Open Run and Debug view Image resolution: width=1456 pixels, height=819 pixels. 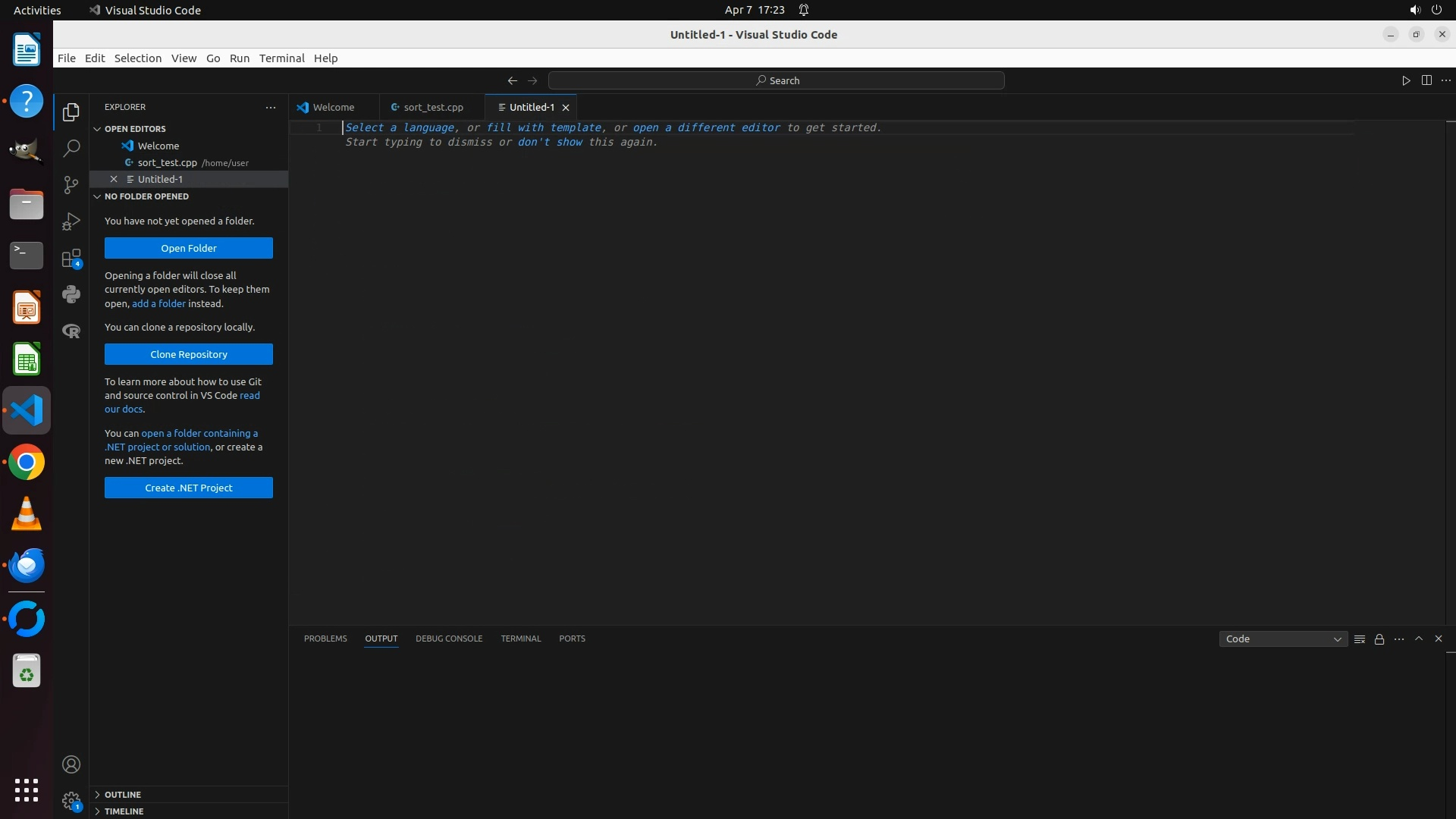point(71,221)
